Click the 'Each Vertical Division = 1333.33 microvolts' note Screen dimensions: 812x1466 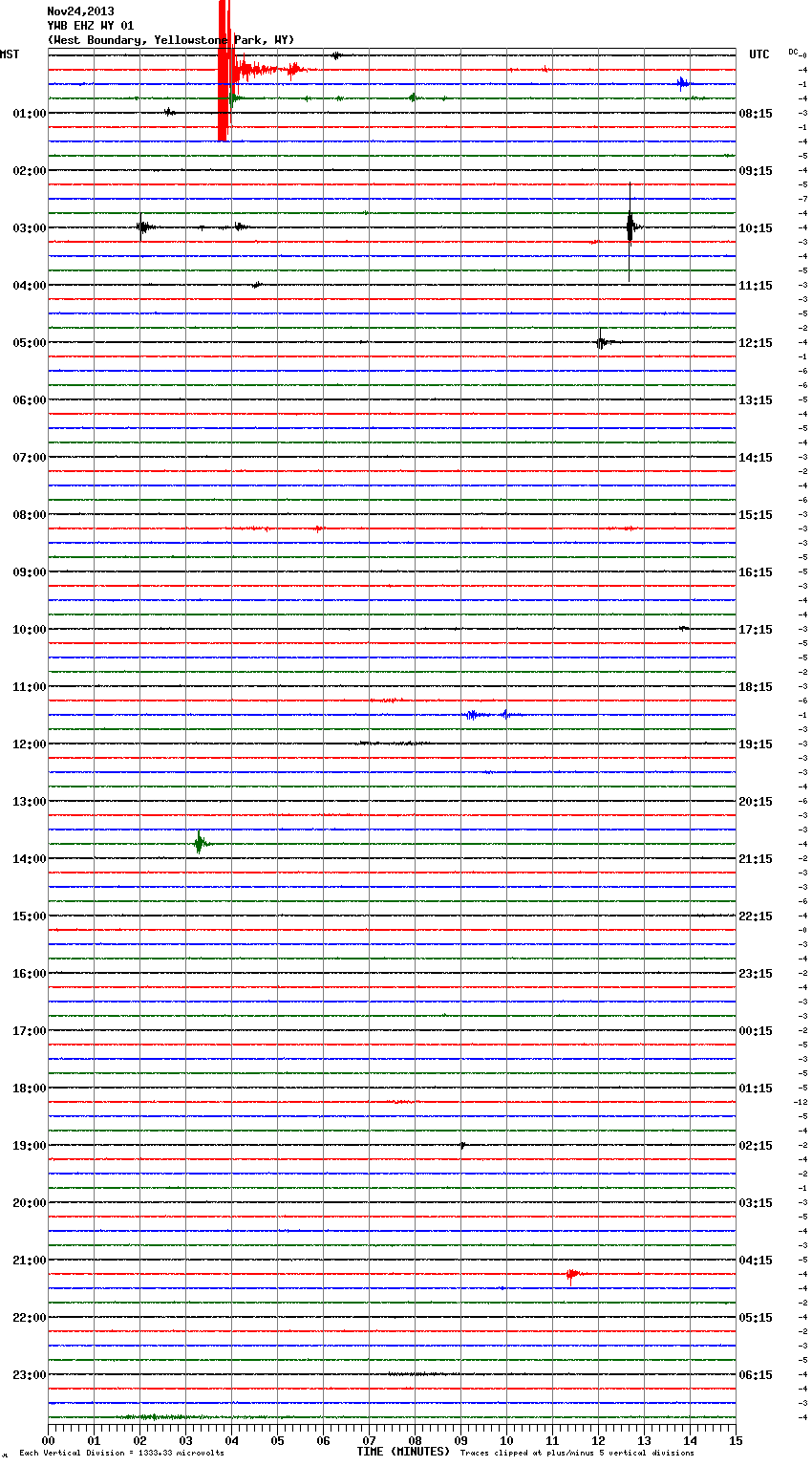tap(121, 1454)
